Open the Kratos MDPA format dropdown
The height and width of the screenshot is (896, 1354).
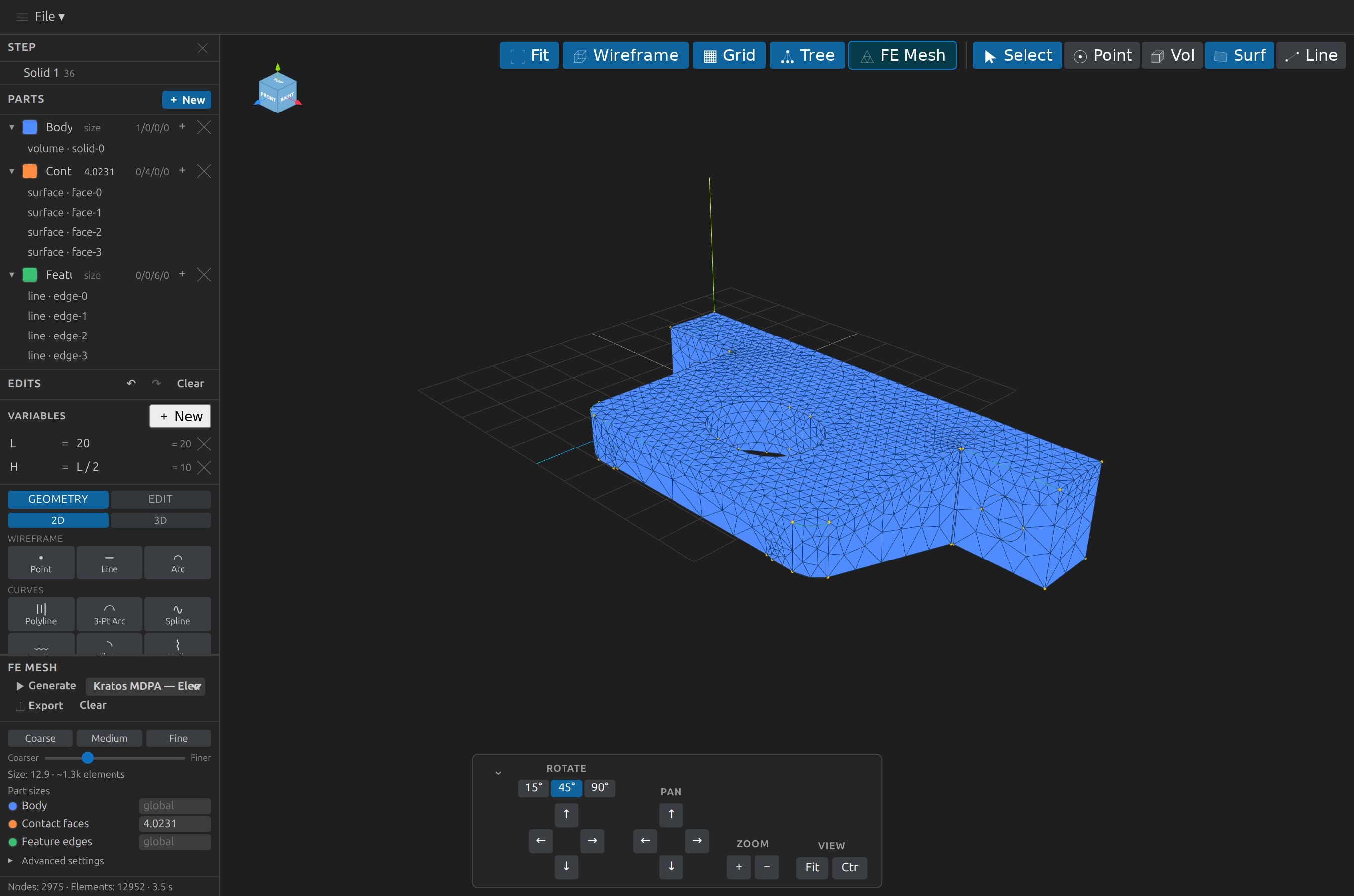[x=146, y=686]
